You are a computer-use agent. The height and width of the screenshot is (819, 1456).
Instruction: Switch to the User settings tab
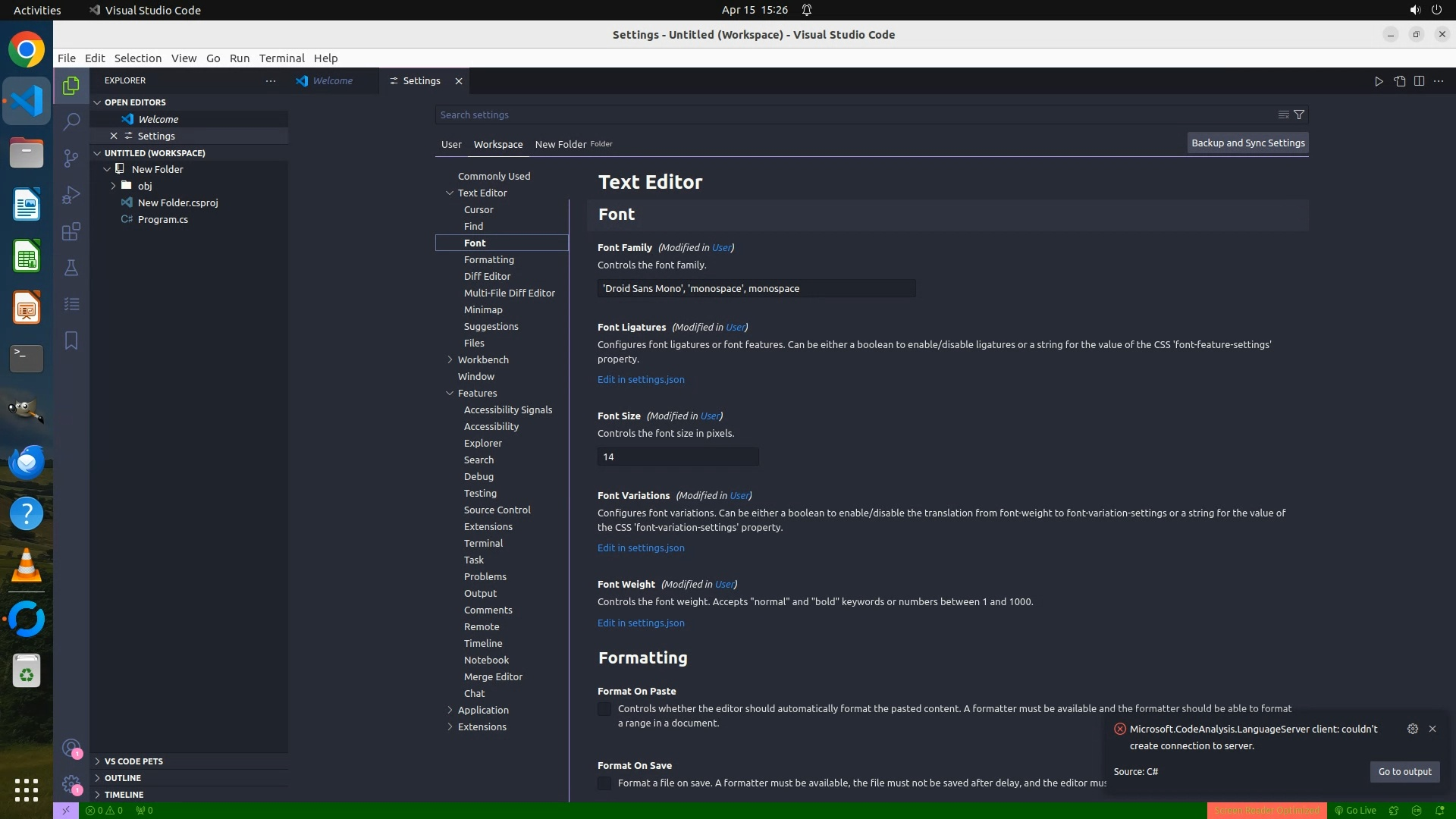(451, 144)
